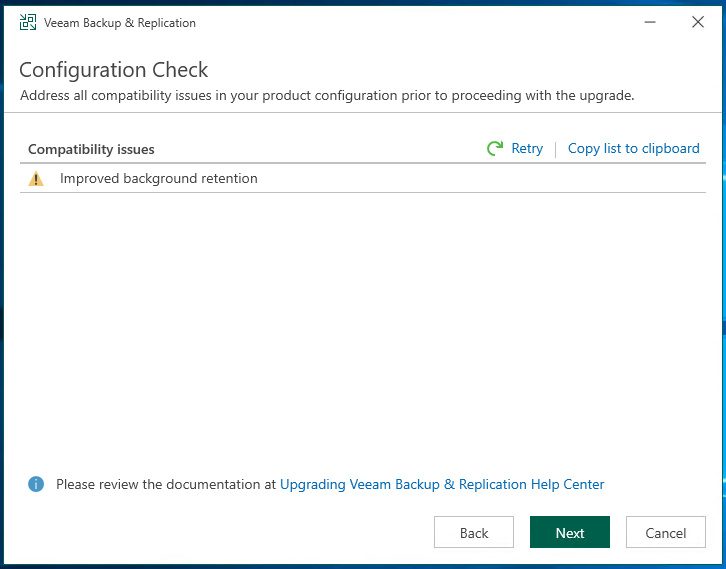This screenshot has width=726, height=569.
Task: Click the divider between Retry and Copy list
Action: [x=556, y=149]
